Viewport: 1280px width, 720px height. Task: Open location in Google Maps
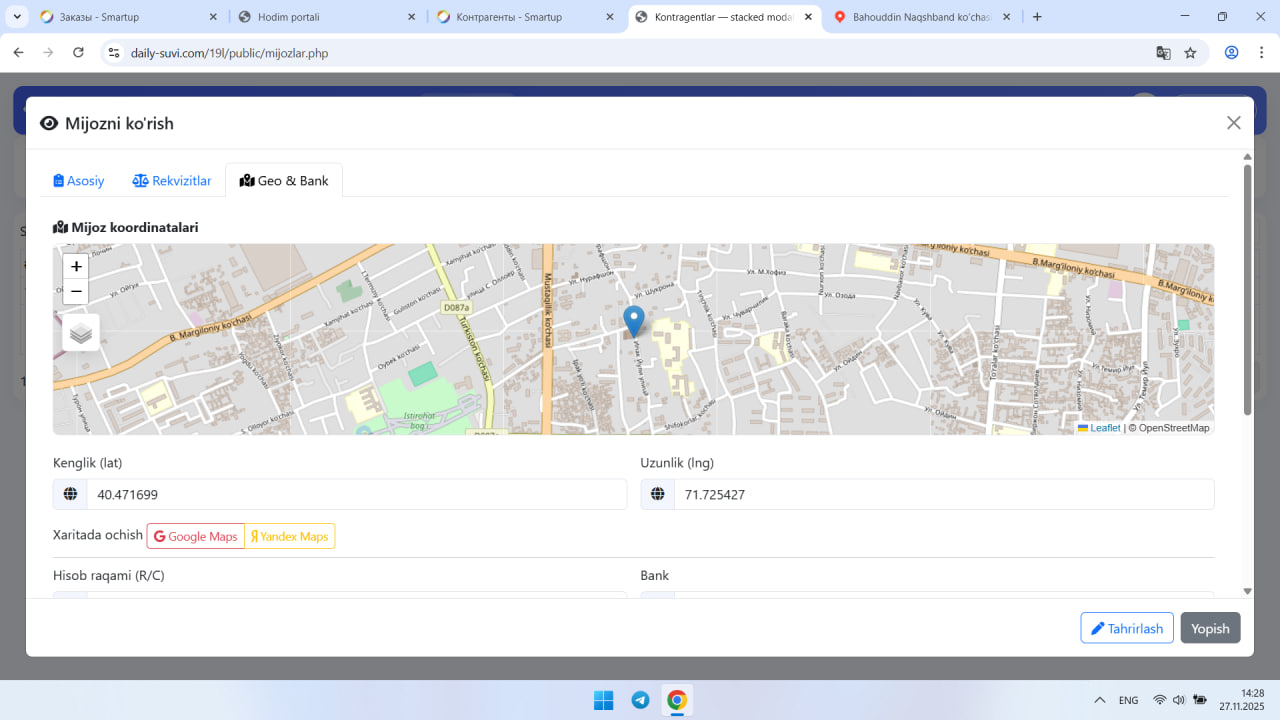[196, 537]
